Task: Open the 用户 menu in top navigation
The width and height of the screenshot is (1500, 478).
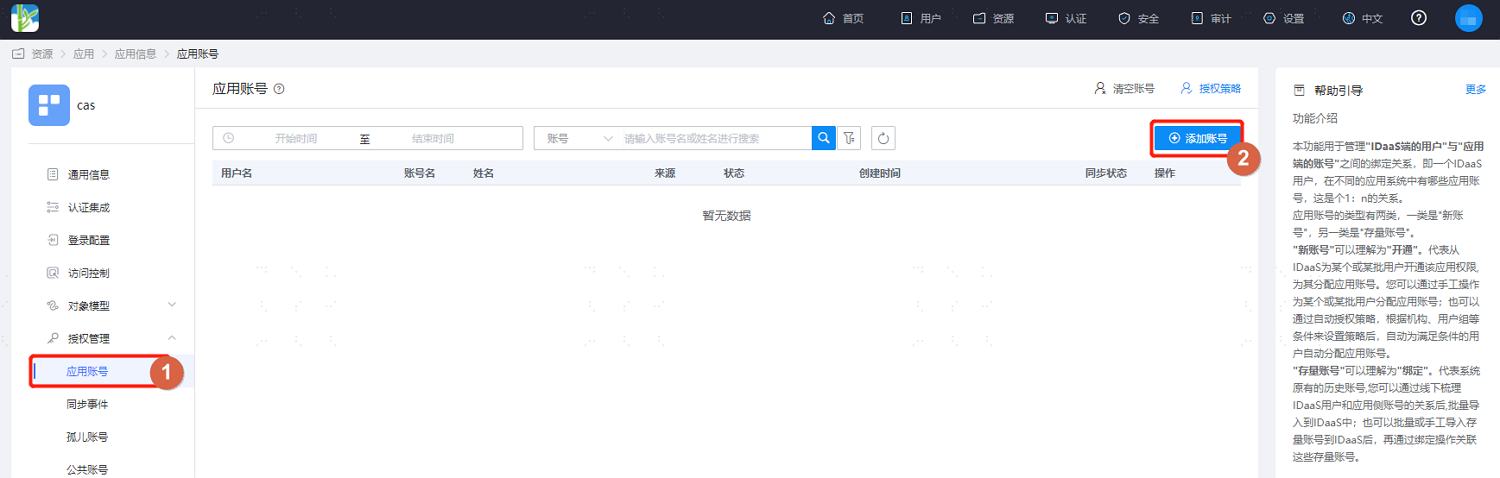Action: pos(921,19)
